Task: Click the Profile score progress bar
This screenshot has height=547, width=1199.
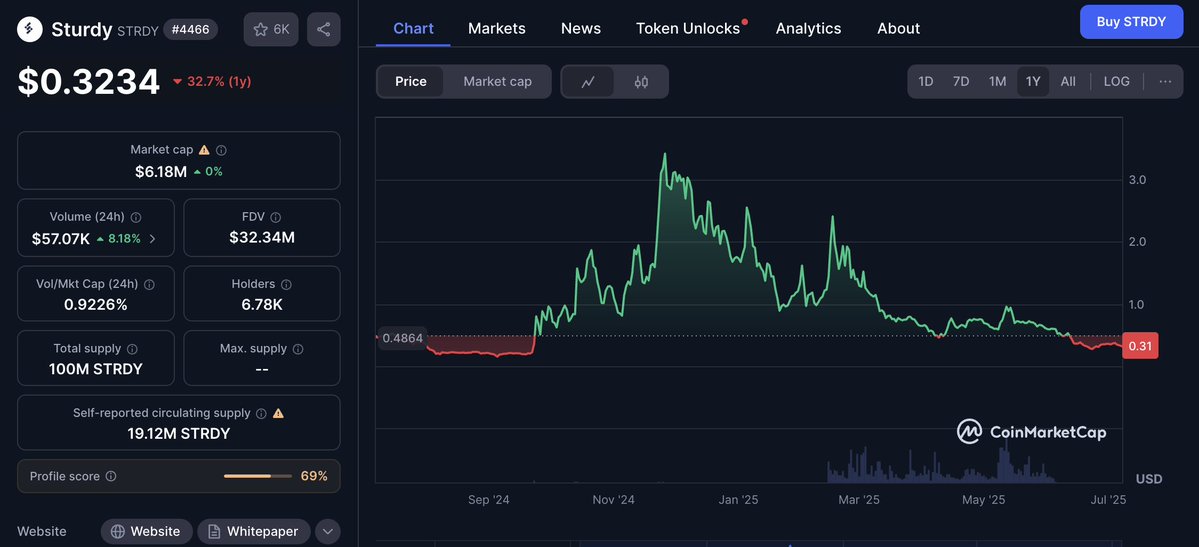Action: 258,476
